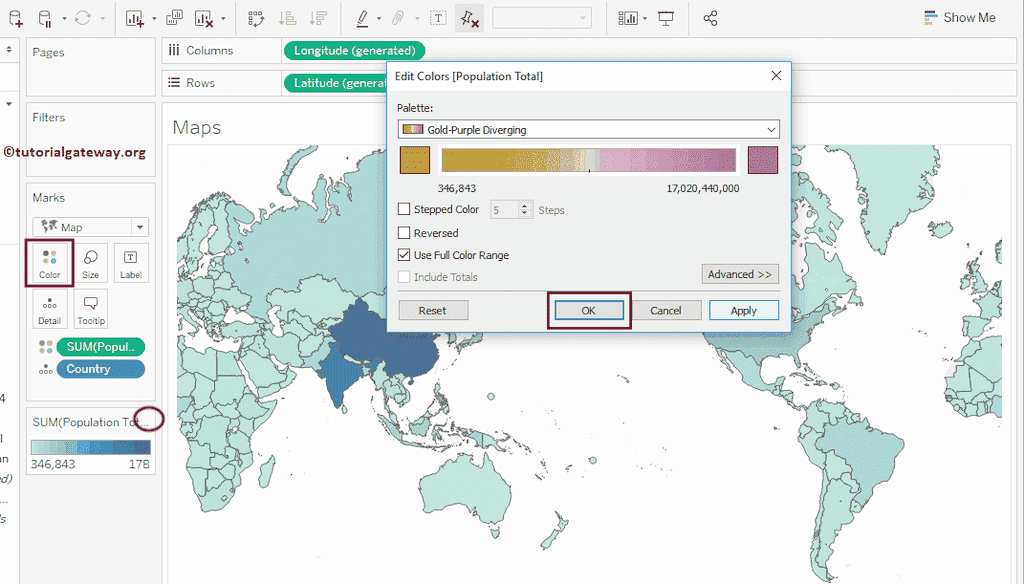1024x584 pixels.
Task: Increase Steps value with the stepper arrow
Action: click(x=524, y=205)
